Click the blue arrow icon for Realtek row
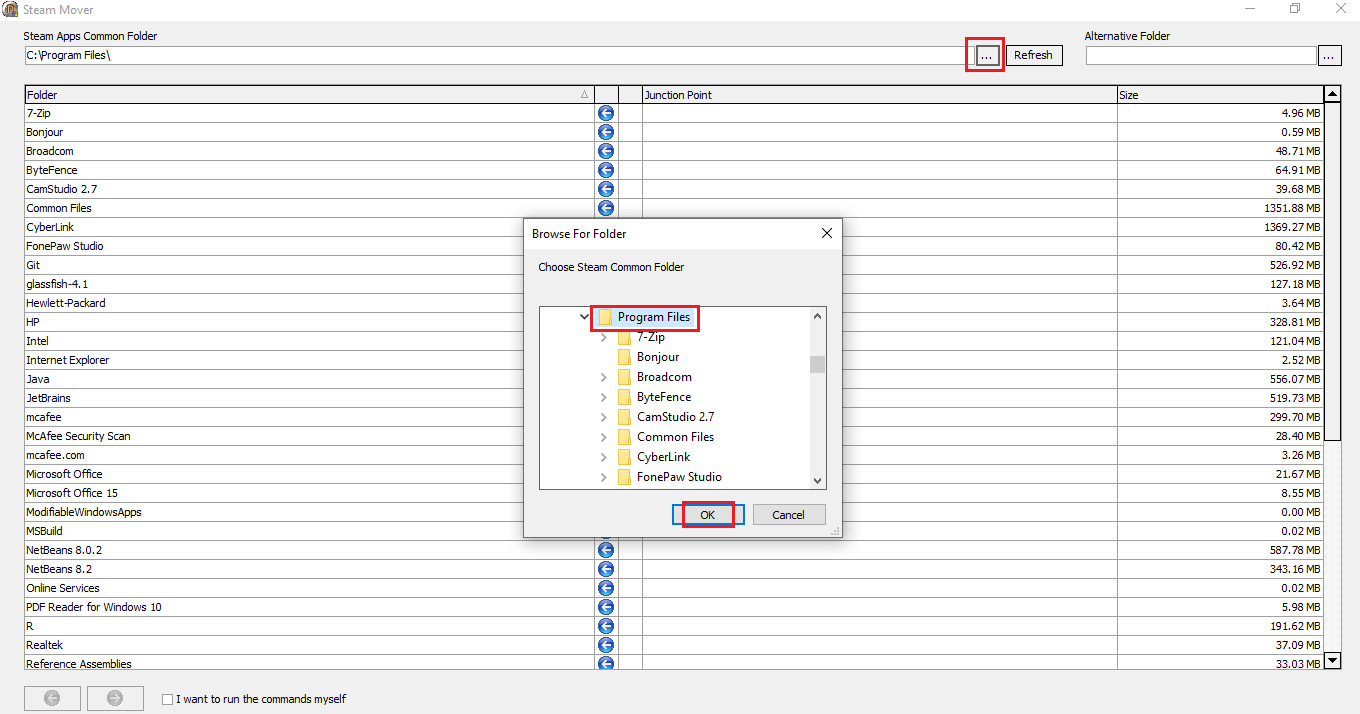Screen dimensions: 1360x714 (606, 645)
